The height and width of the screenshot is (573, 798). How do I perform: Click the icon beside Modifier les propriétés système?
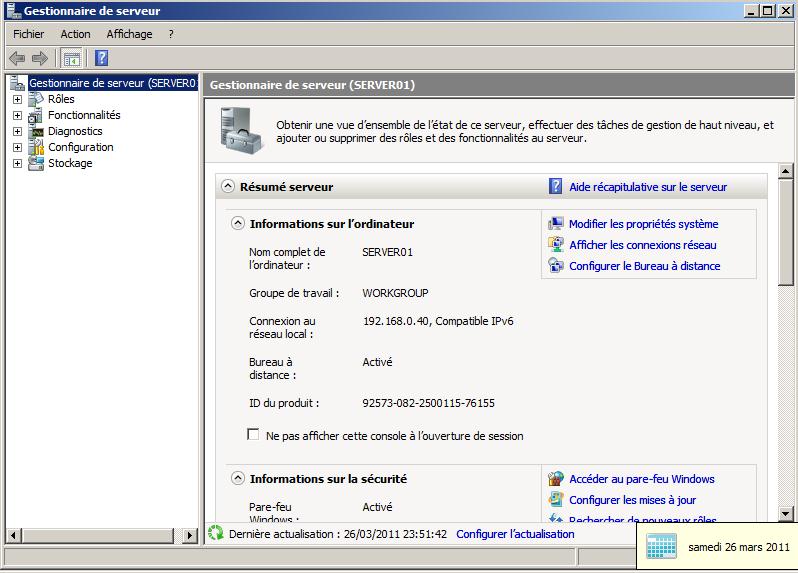click(x=556, y=224)
